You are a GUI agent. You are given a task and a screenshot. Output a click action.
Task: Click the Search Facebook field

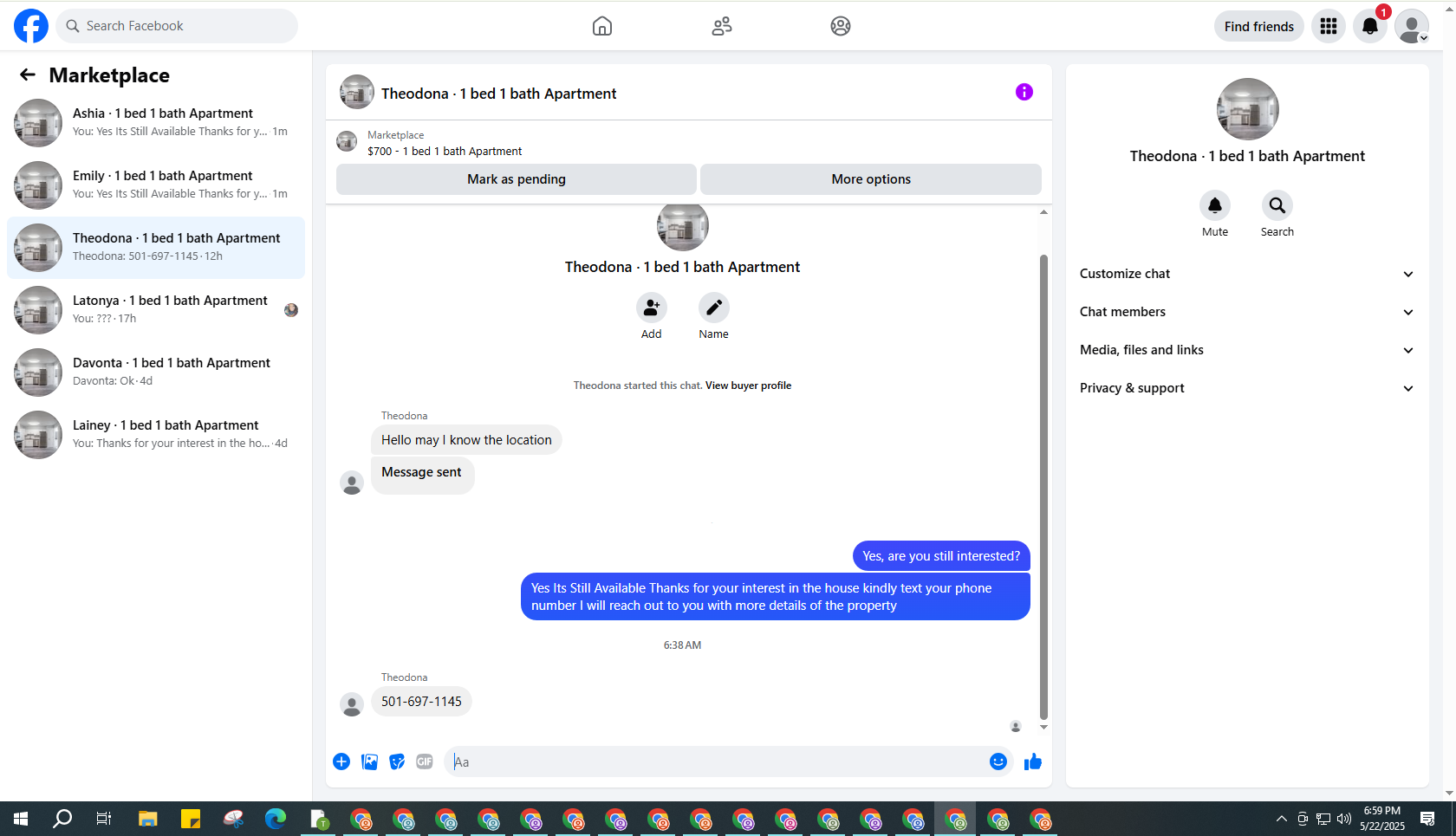pos(177,26)
